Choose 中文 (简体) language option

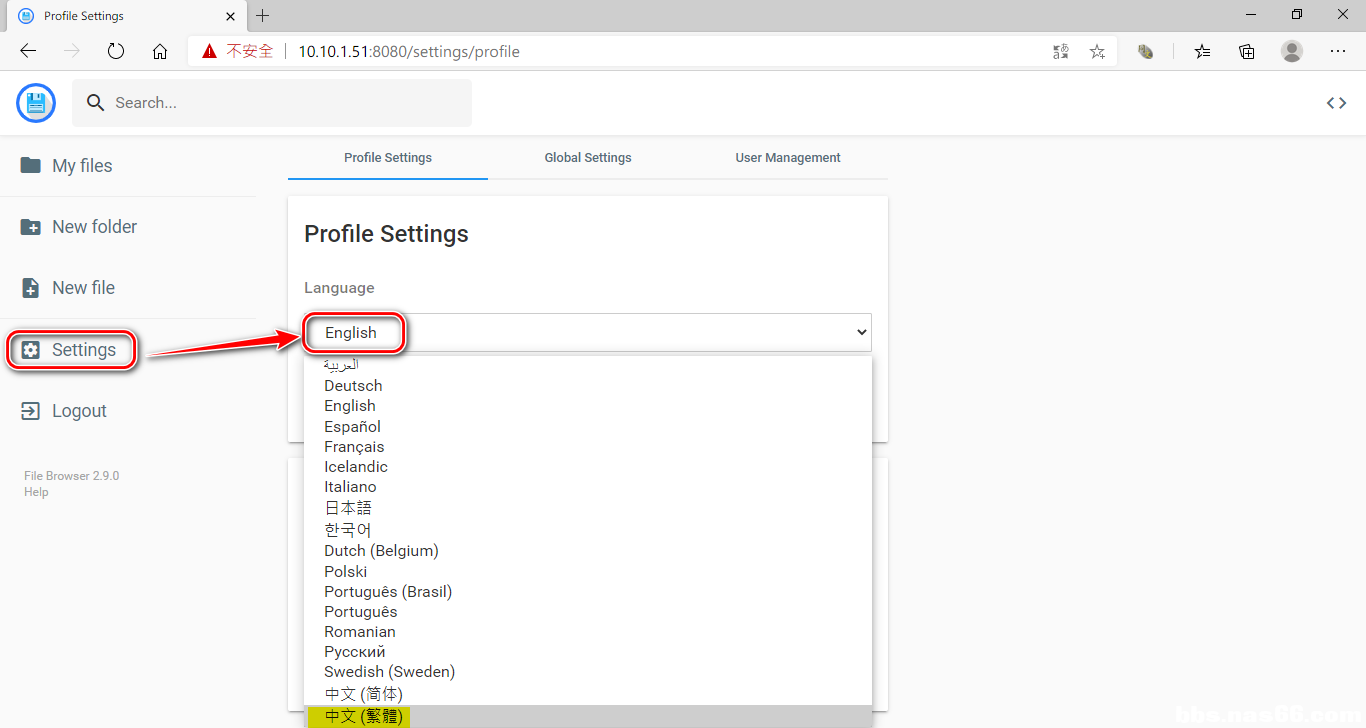click(364, 693)
